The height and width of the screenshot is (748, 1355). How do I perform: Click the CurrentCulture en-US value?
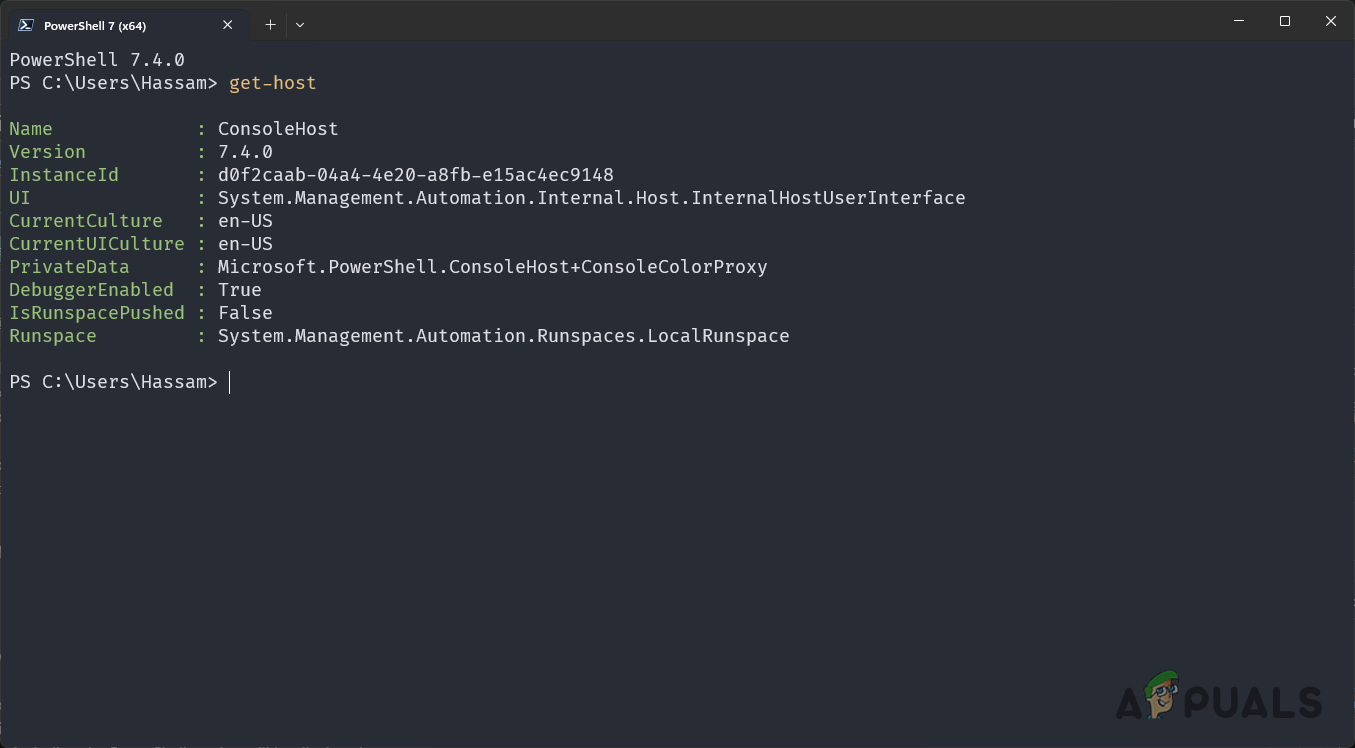tap(245, 220)
